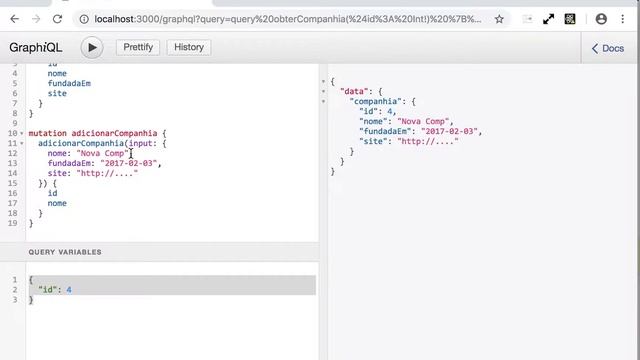Collapse the mutation block at line 10
Image resolution: width=640 pixels, height=360 pixels.
point(22,133)
